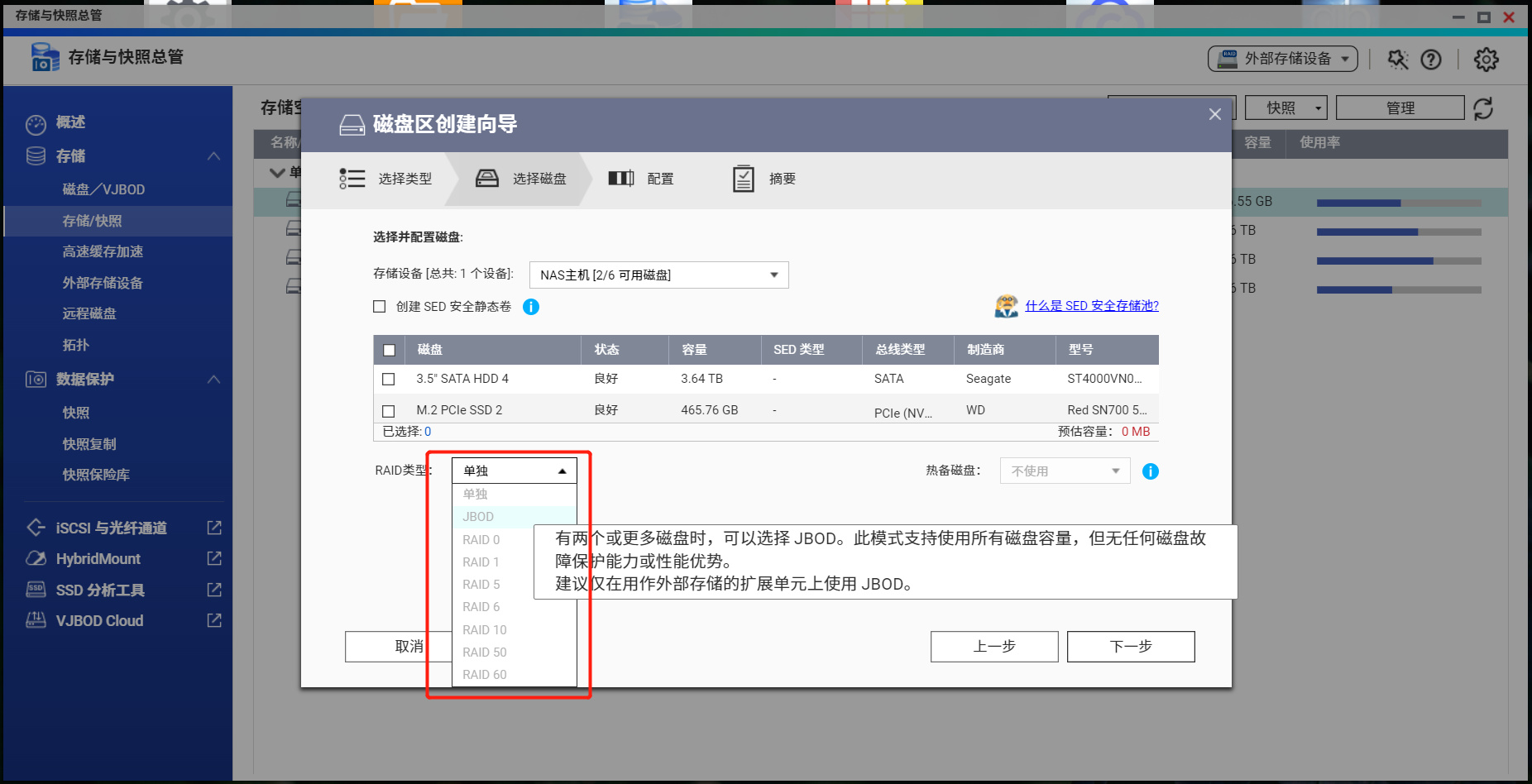Open 什么是 SED 安全存储池 link
Image resolution: width=1532 pixels, height=784 pixels.
[1092, 306]
